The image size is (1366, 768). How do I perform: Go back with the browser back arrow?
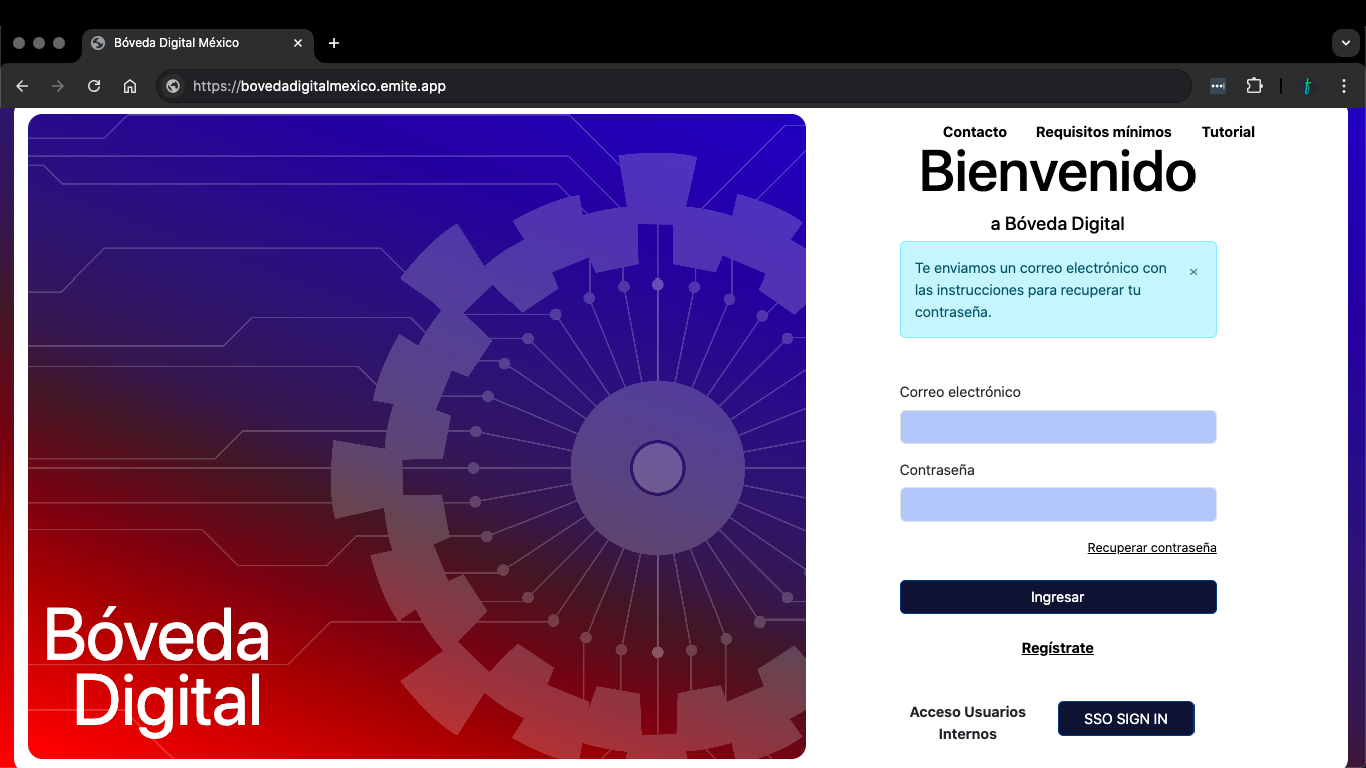pos(22,86)
